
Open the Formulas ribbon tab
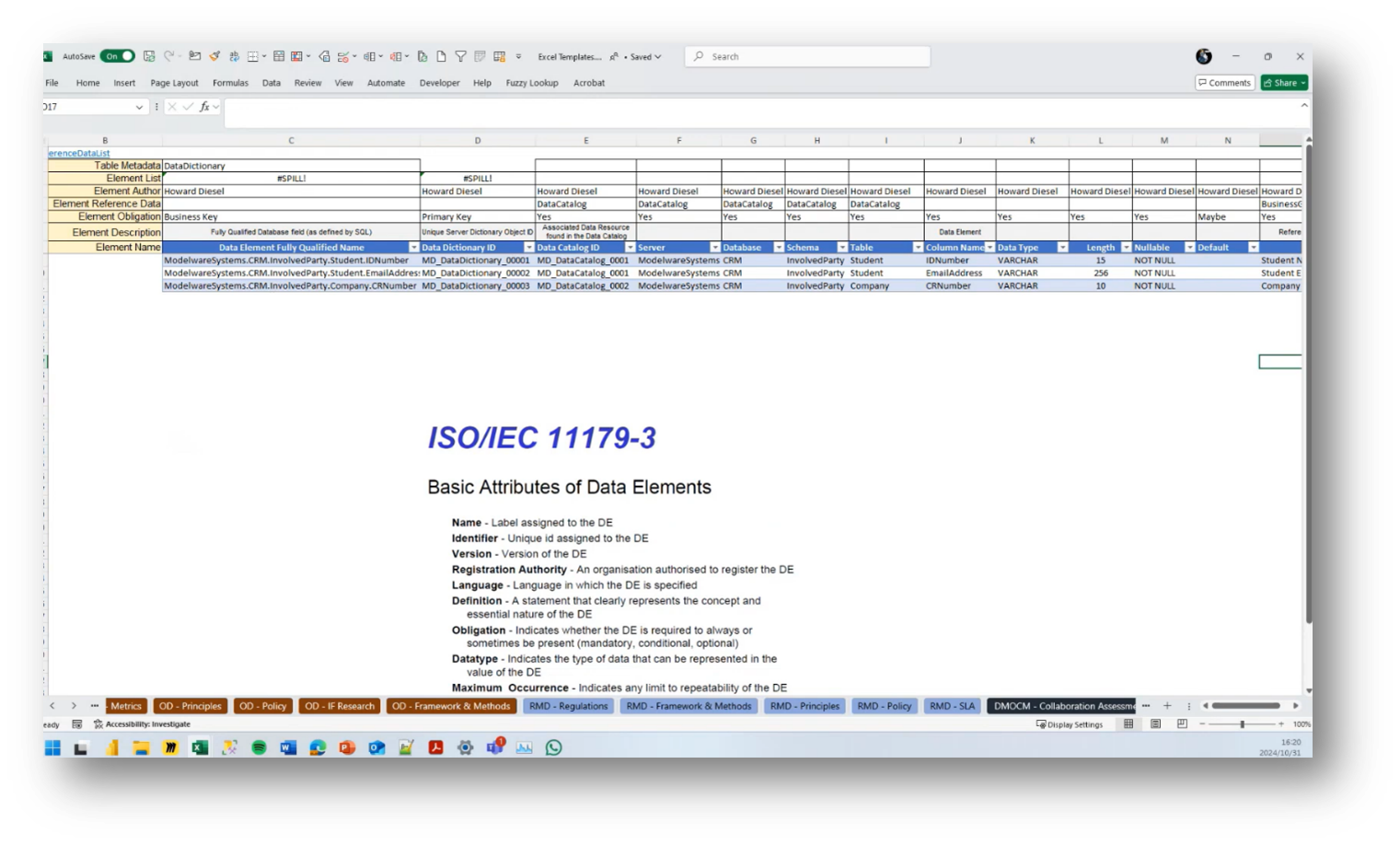[230, 83]
